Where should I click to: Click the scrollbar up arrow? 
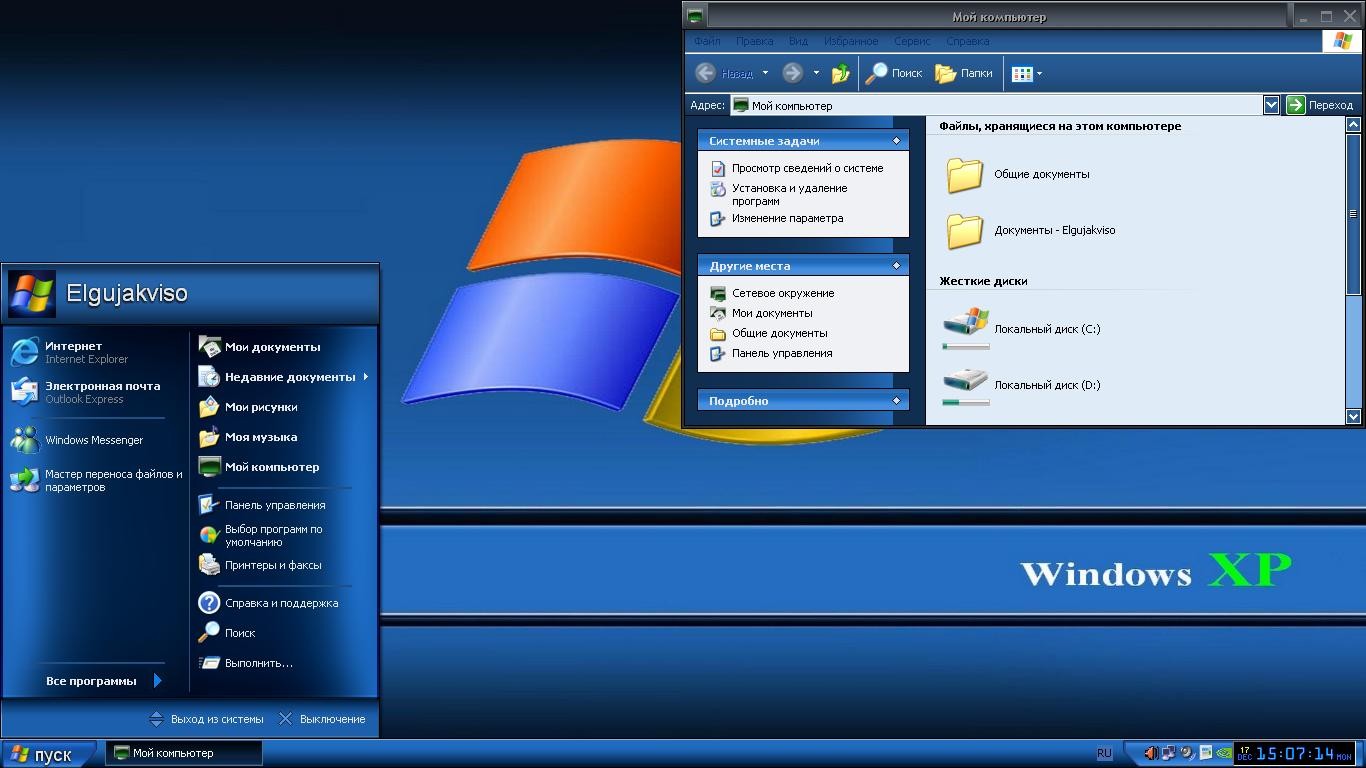[1353, 125]
